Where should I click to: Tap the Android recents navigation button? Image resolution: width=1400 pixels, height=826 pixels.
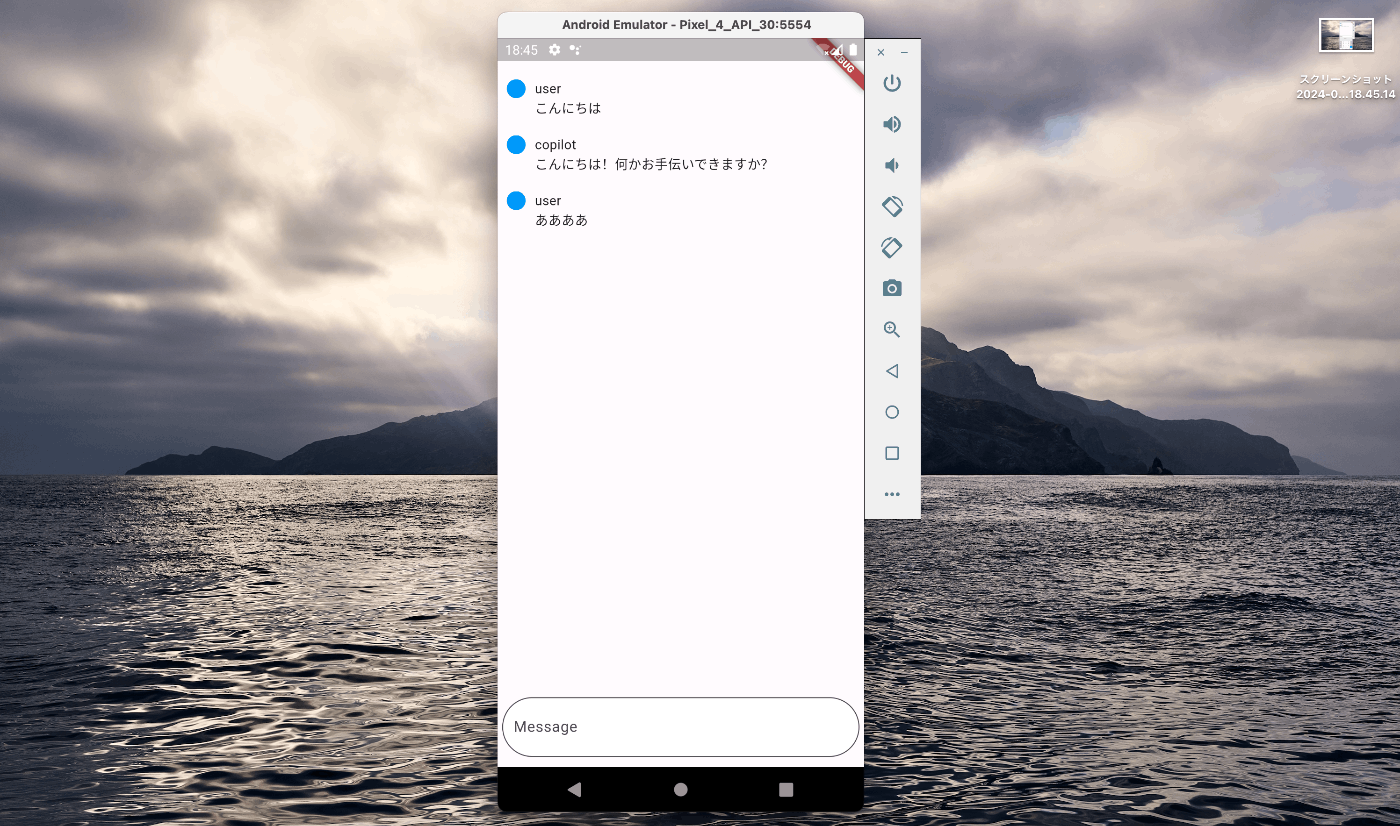click(x=786, y=789)
